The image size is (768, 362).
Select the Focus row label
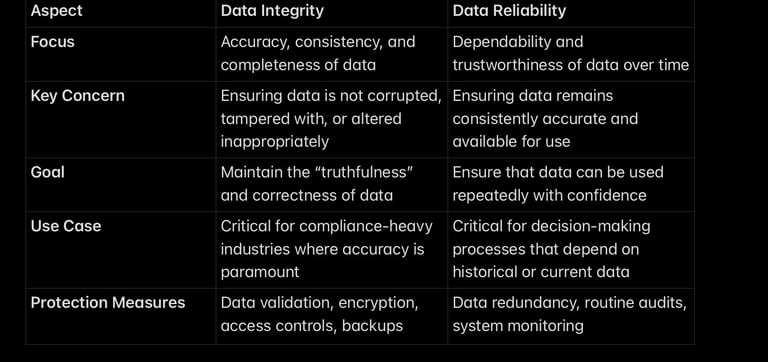(x=52, y=42)
